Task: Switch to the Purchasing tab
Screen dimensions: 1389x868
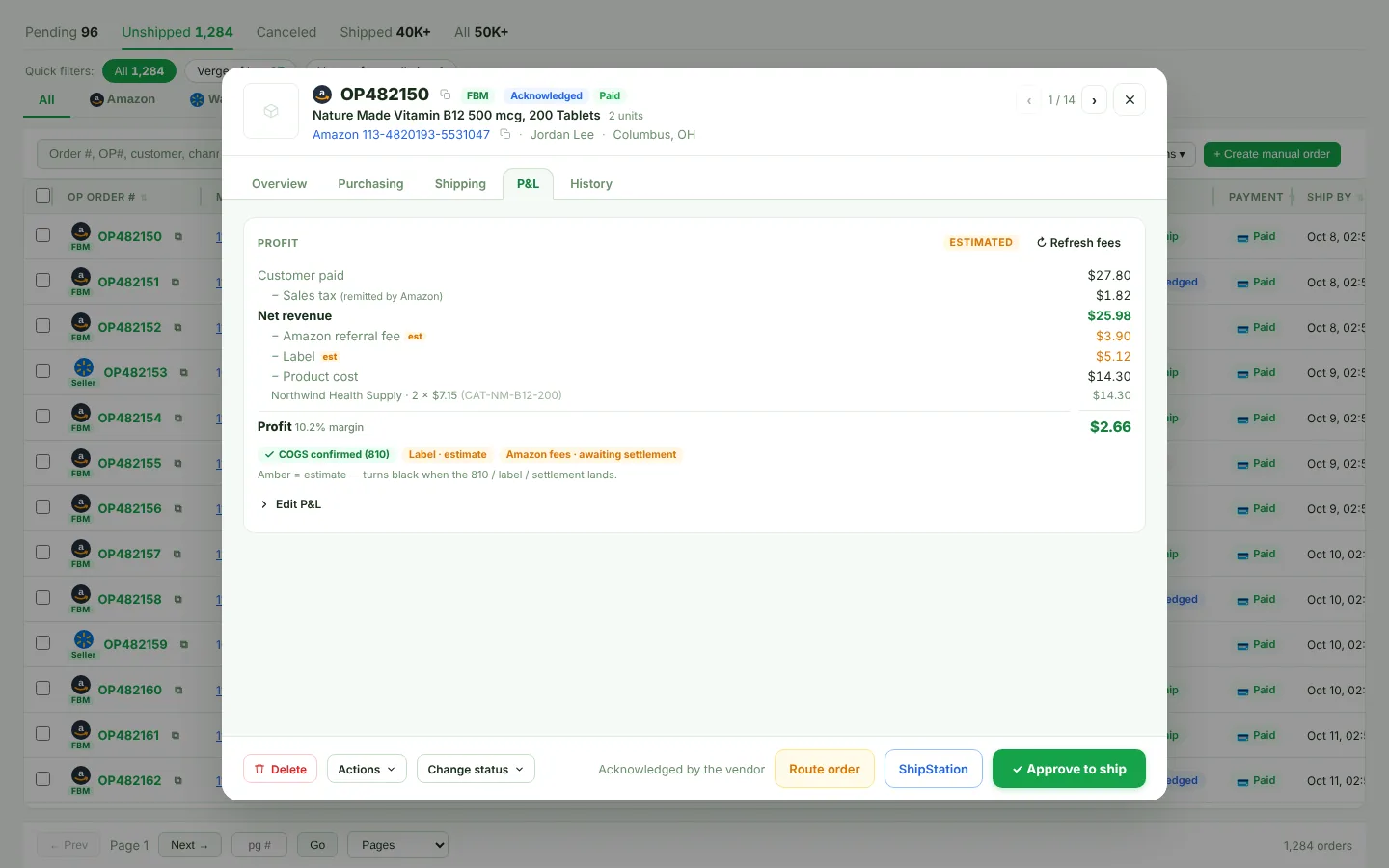Action: (370, 184)
